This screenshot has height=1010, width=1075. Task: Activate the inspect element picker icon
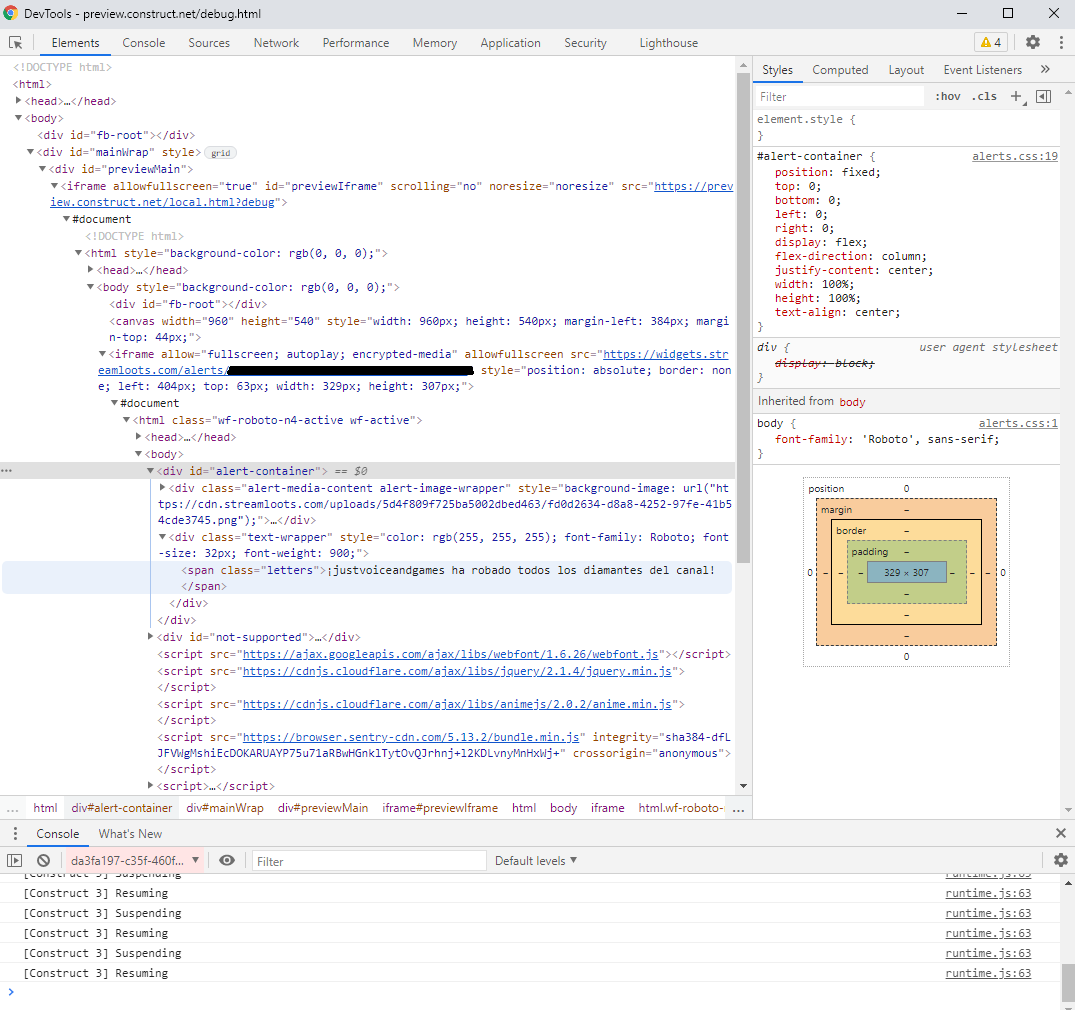click(x=16, y=43)
